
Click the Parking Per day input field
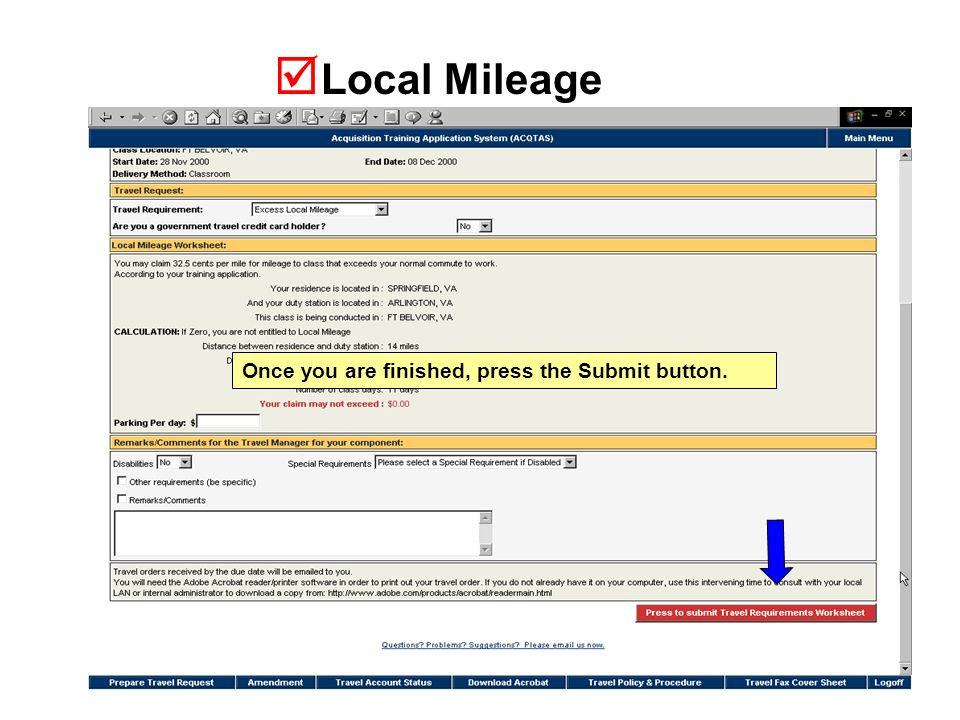(x=228, y=421)
